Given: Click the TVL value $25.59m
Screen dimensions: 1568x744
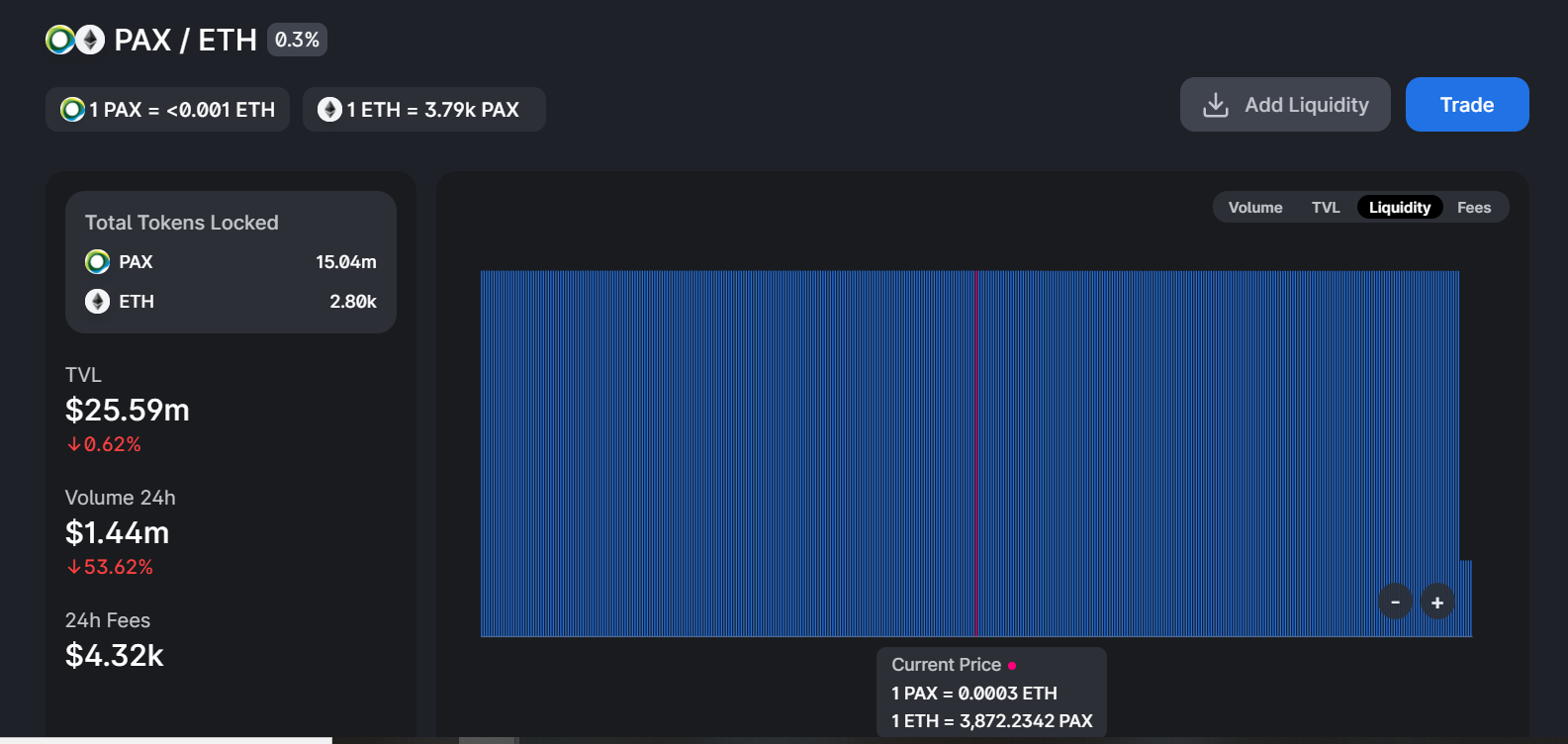Looking at the screenshot, I should point(128,410).
